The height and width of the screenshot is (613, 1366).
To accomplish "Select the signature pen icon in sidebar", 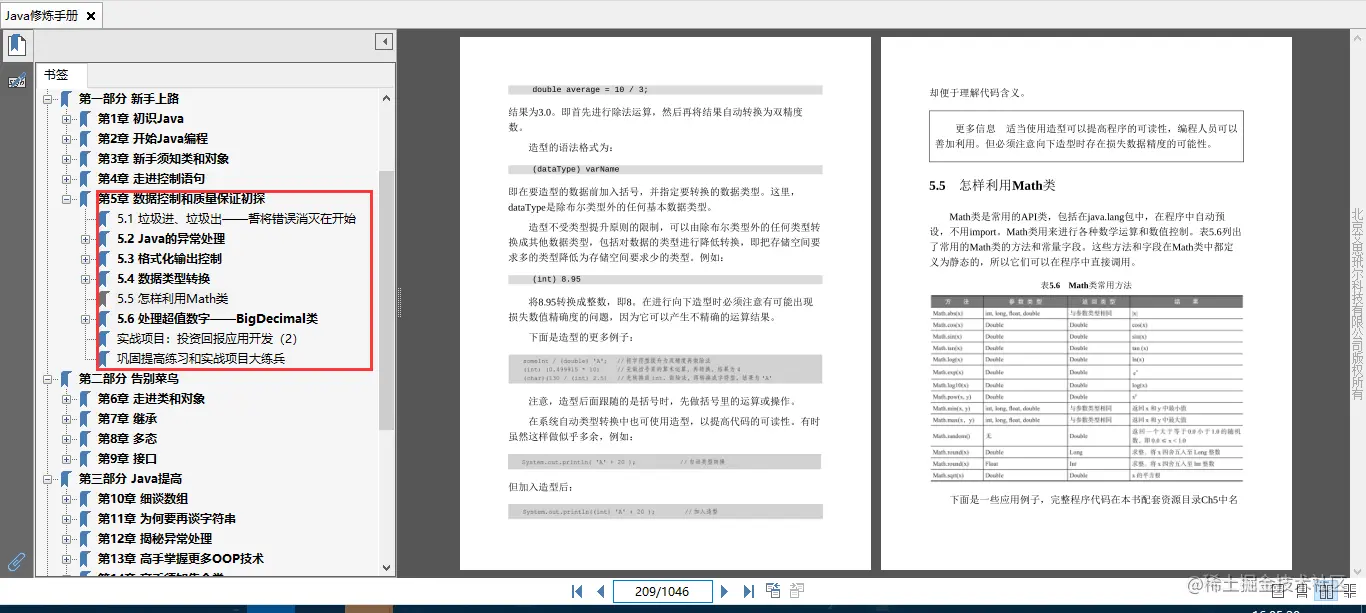I will [x=17, y=80].
